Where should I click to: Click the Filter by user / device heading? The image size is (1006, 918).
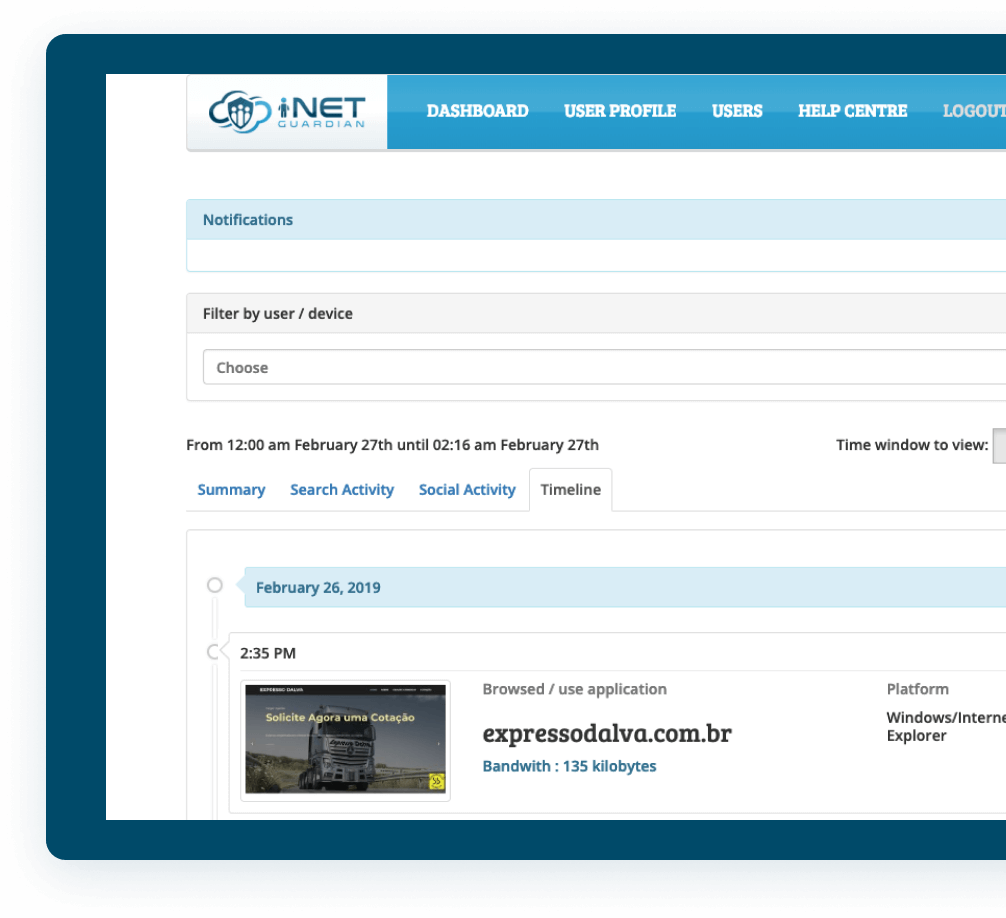278,314
